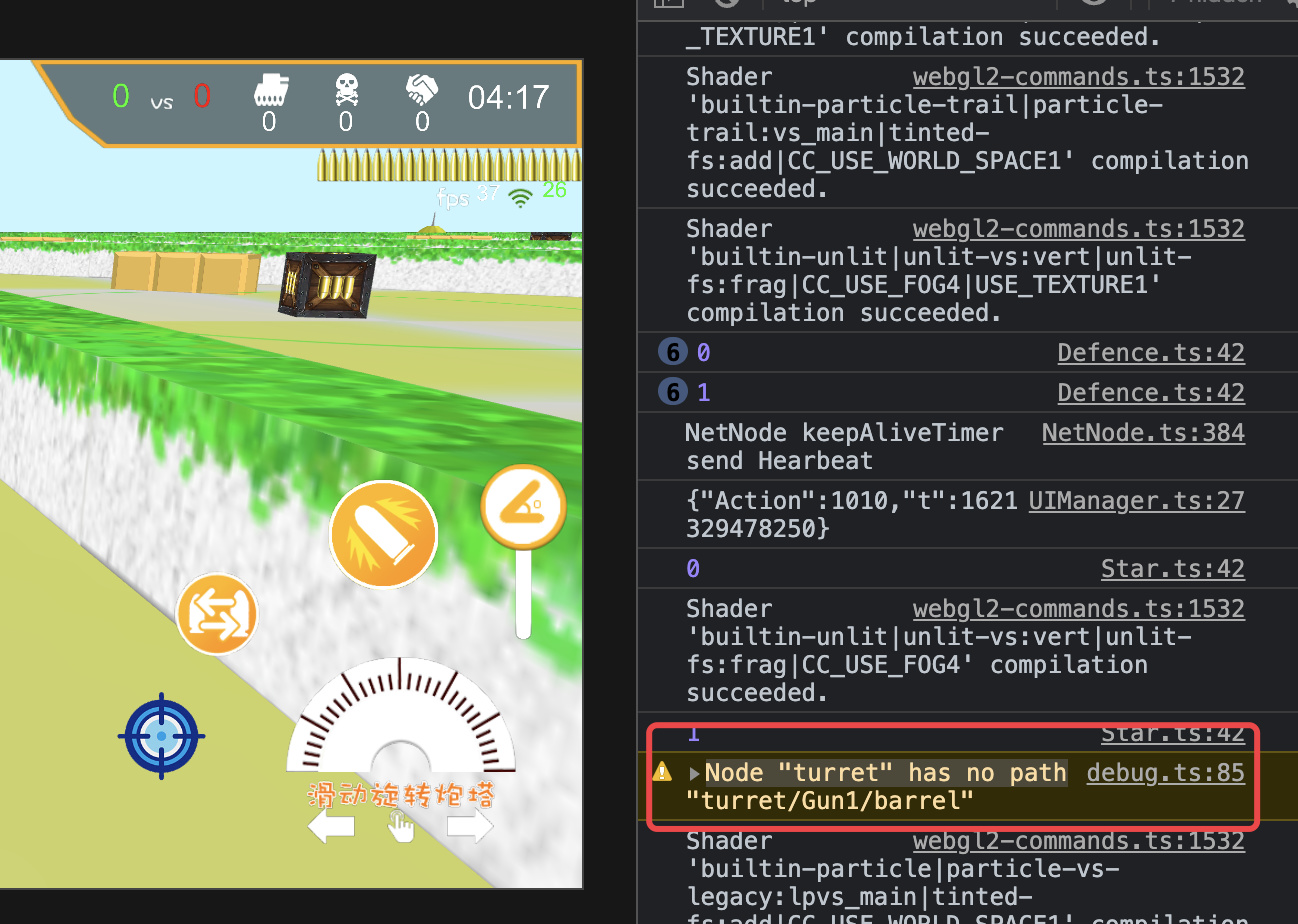Tap the barrel elevation angle button

523,507
